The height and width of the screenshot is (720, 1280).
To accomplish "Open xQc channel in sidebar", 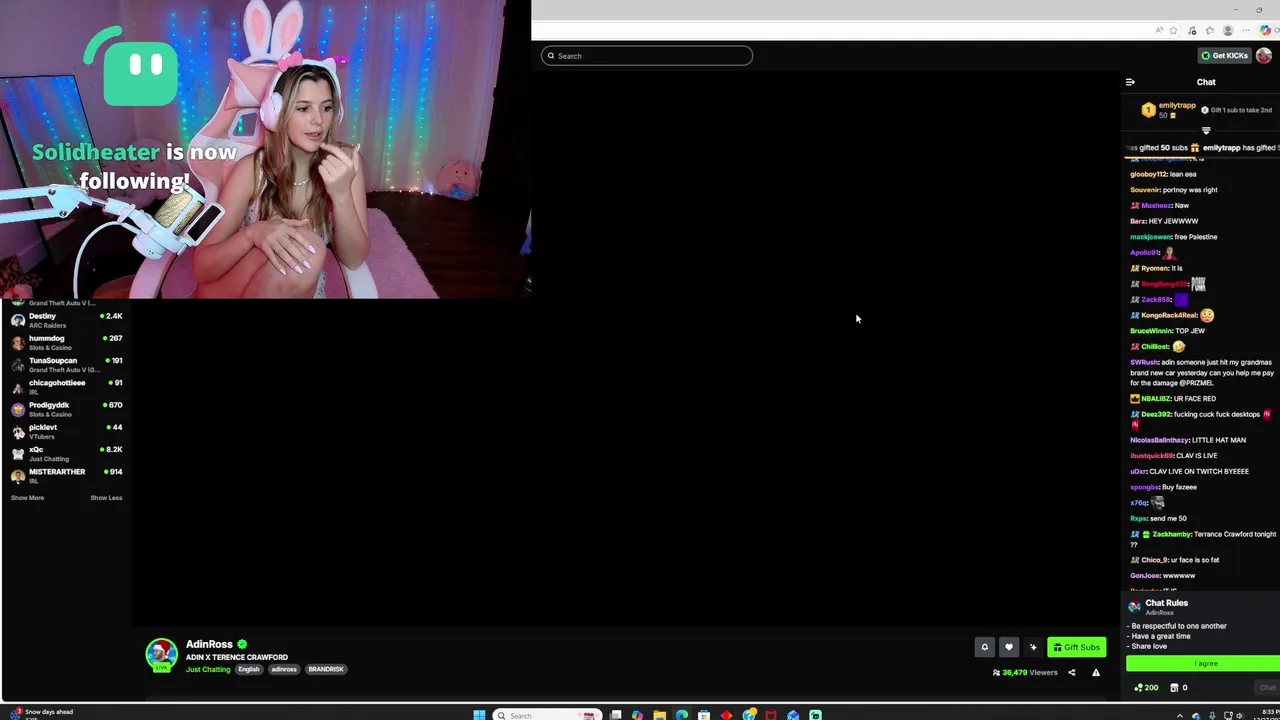I will pyautogui.click(x=66, y=453).
